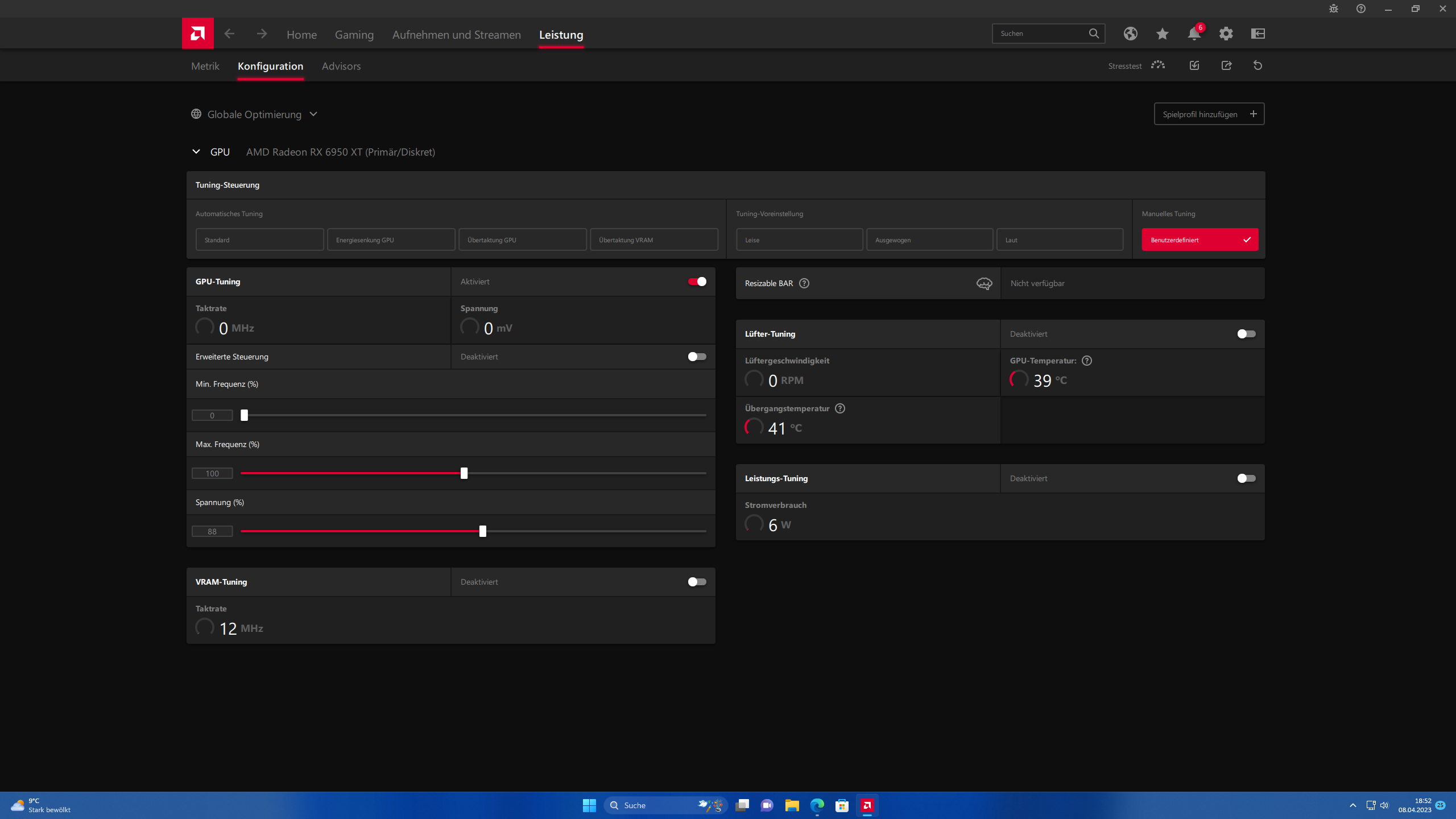Image resolution: width=1456 pixels, height=819 pixels.
Task: Open settings gear icon
Action: coord(1226,34)
